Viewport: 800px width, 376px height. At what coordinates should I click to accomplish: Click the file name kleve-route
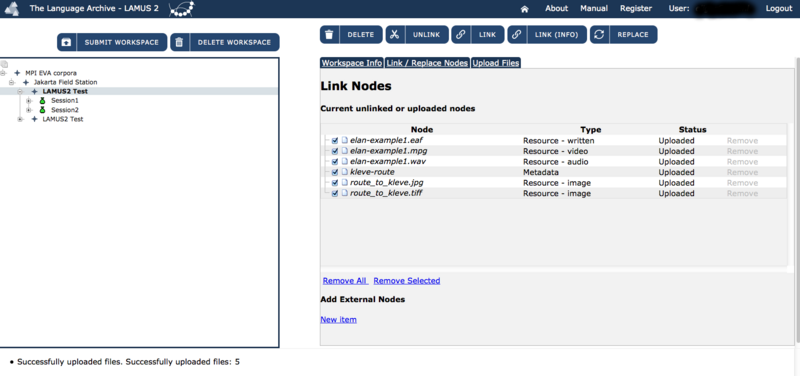pyautogui.click(x=372, y=172)
